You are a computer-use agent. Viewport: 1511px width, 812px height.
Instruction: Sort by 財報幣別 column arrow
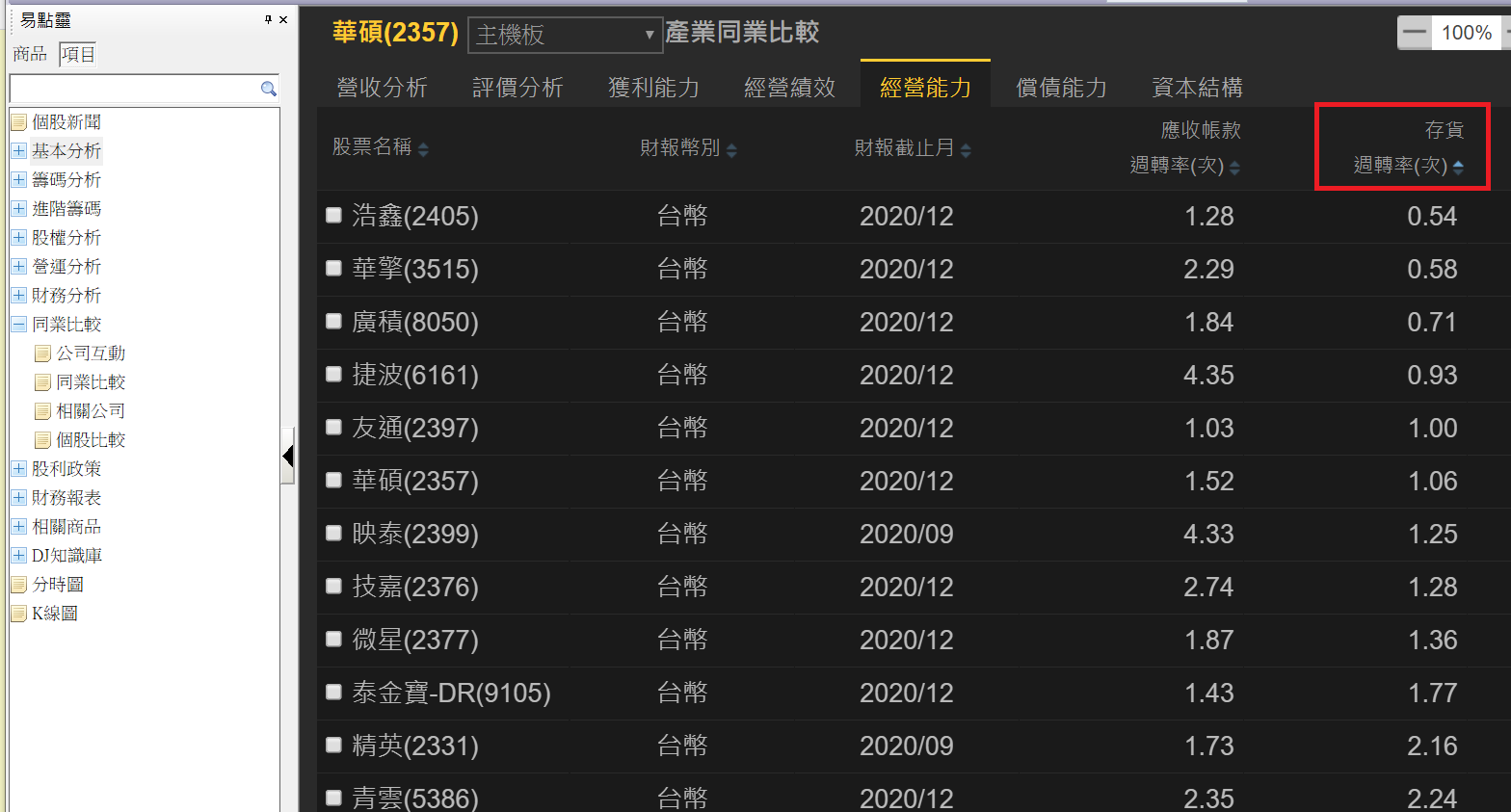[731, 149]
